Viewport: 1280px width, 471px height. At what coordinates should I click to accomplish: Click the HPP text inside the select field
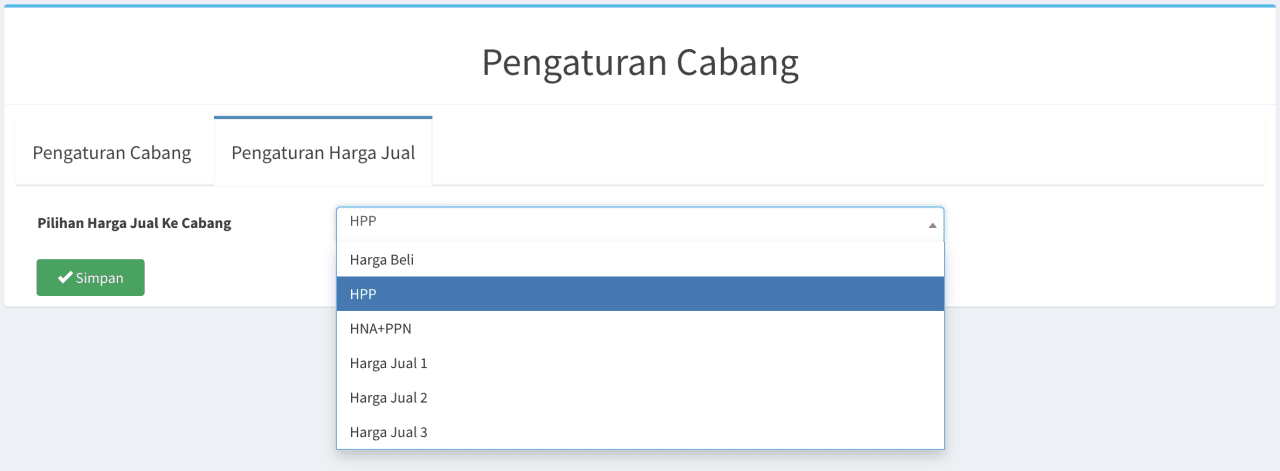(362, 223)
